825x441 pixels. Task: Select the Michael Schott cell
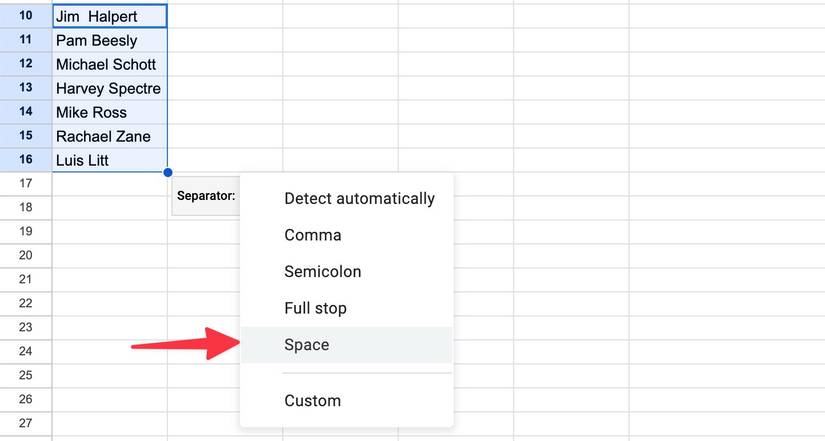coord(109,64)
